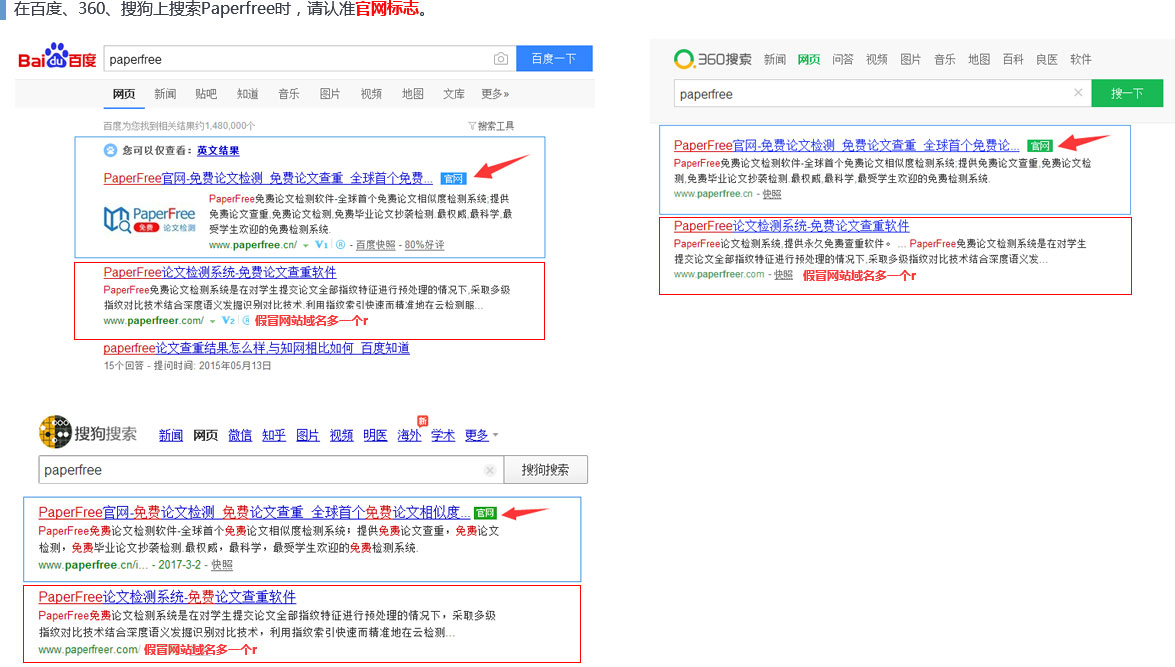This screenshot has width=1175, height=667.
Task: Expand Sogou 更多 dropdown
Action: click(481, 435)
